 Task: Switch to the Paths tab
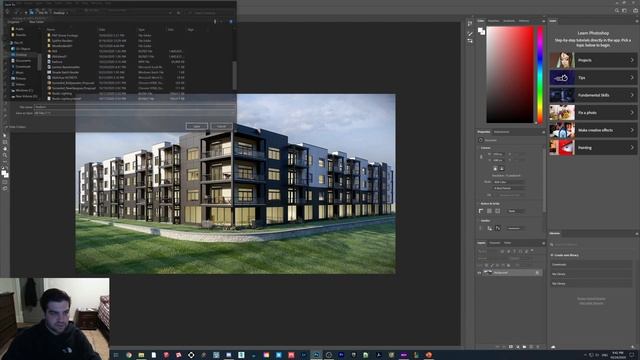point(507,243)
